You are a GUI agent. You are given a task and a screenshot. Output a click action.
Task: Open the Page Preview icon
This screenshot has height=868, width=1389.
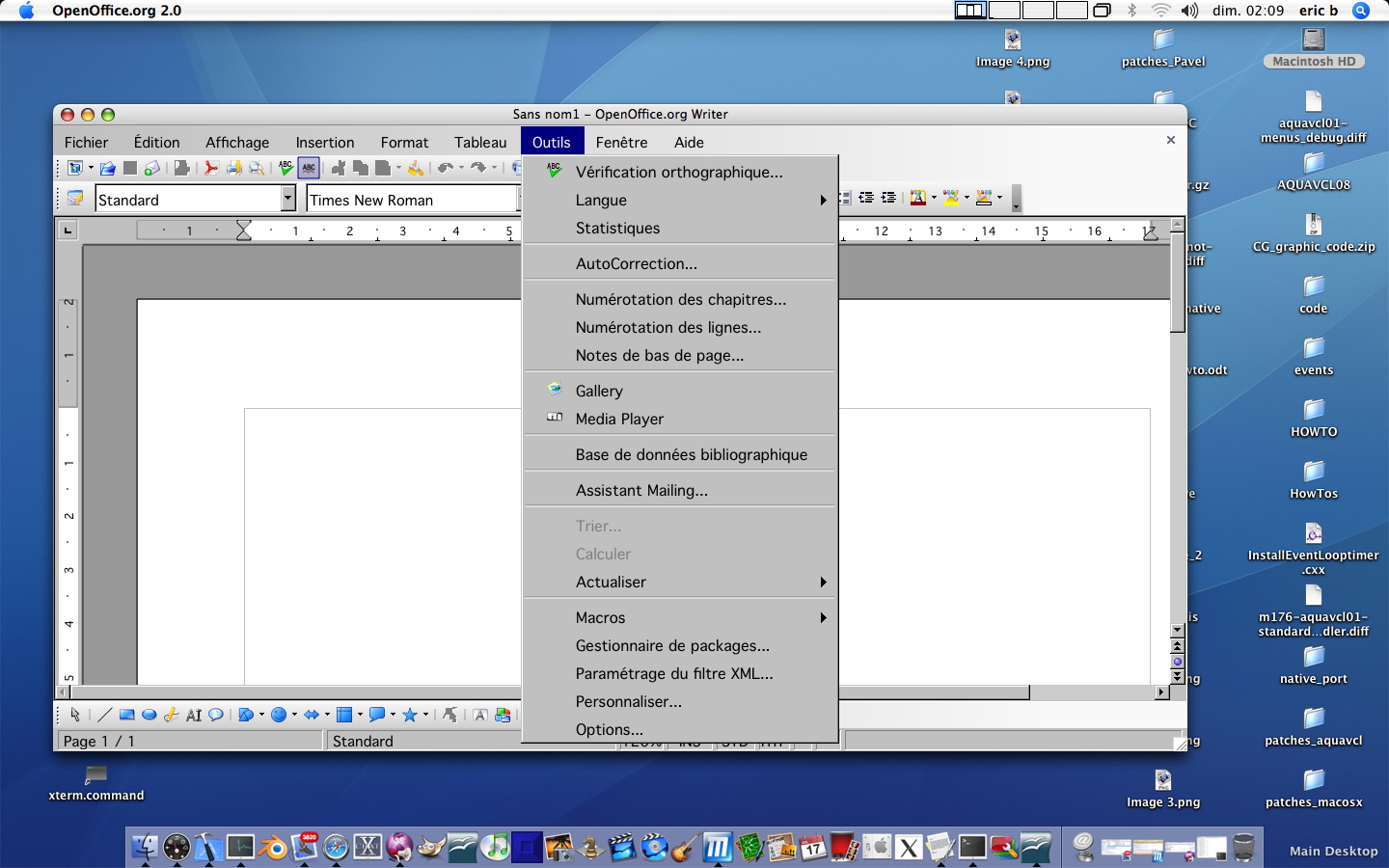pyautogui.click(x=257, y=168)
